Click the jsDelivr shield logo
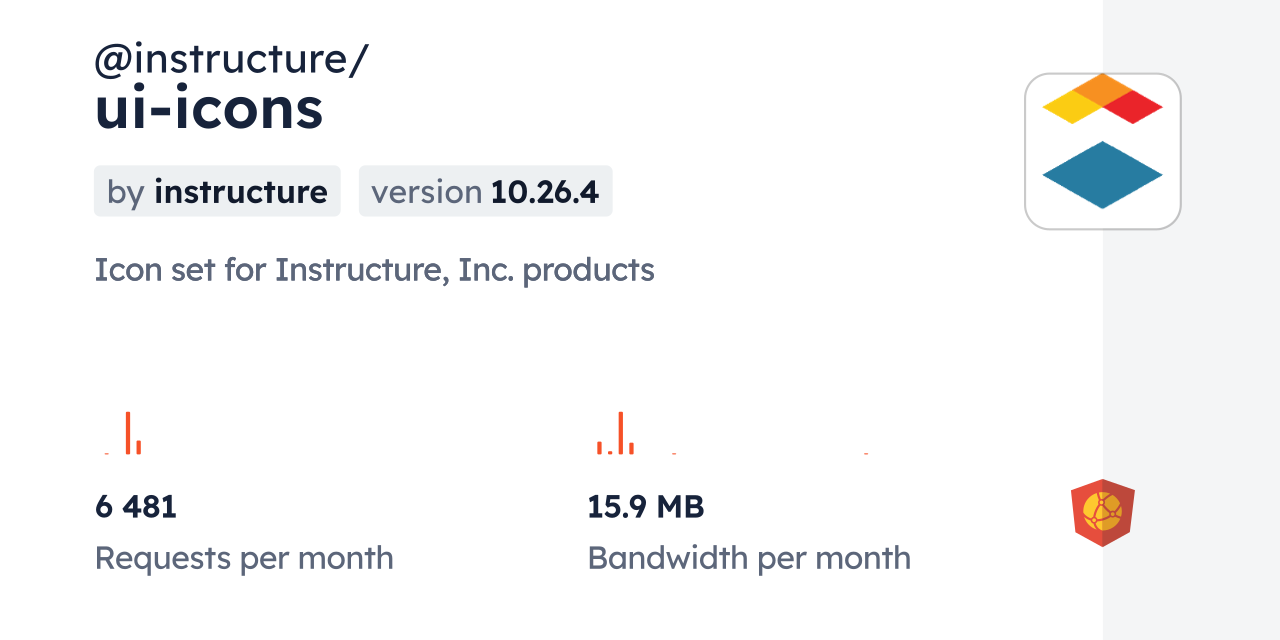Image resolution: width=1280 pixels, height=640 pixels. pos(1102,513)
